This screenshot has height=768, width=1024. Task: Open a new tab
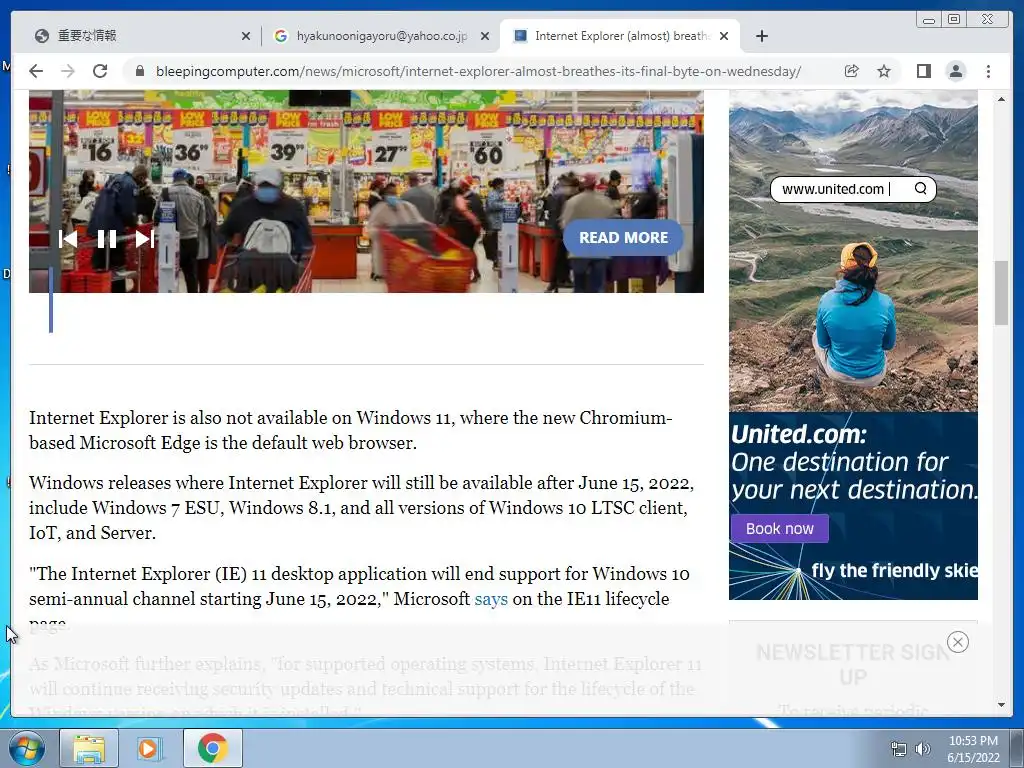click(761, 36)
